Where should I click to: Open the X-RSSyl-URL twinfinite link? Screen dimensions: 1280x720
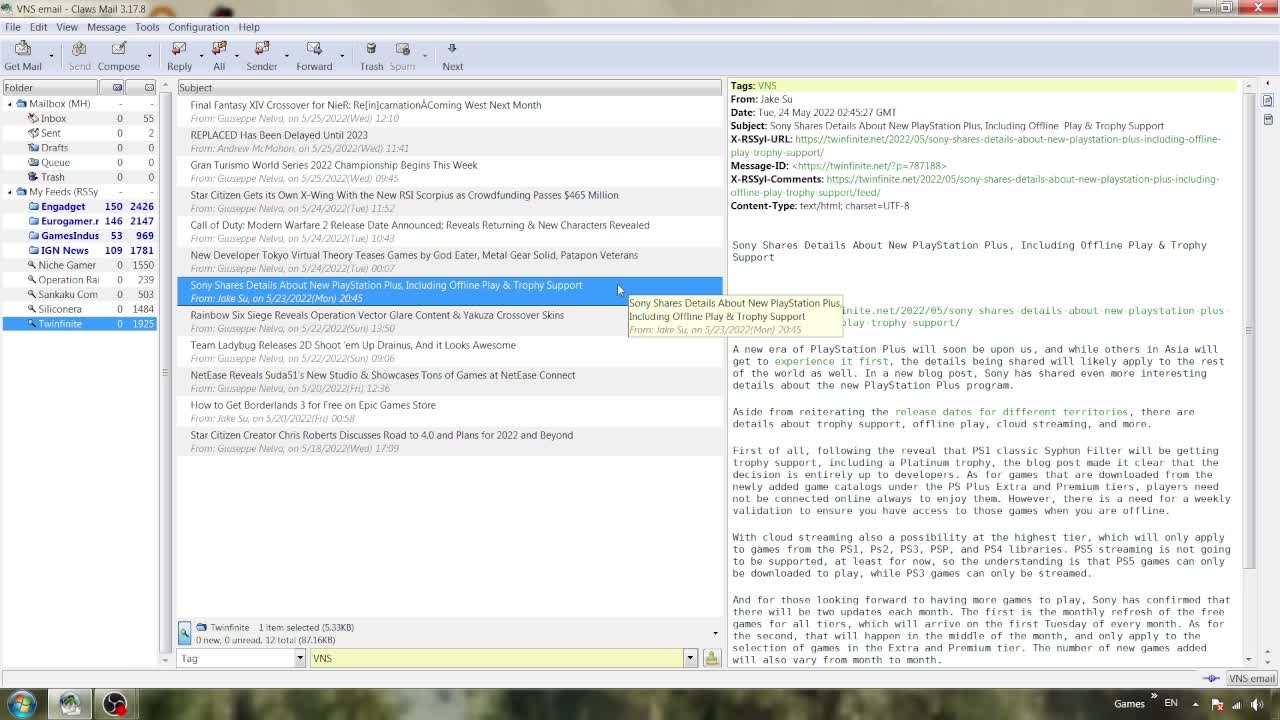(x=975, y=146)
